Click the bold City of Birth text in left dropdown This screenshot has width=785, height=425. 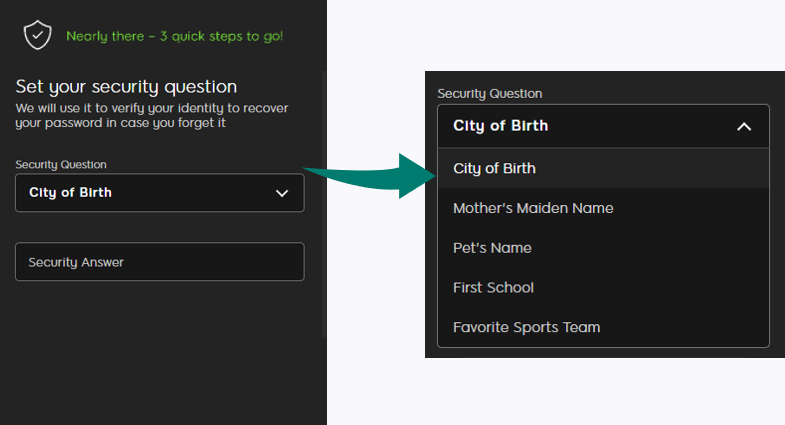coord(70,193)
